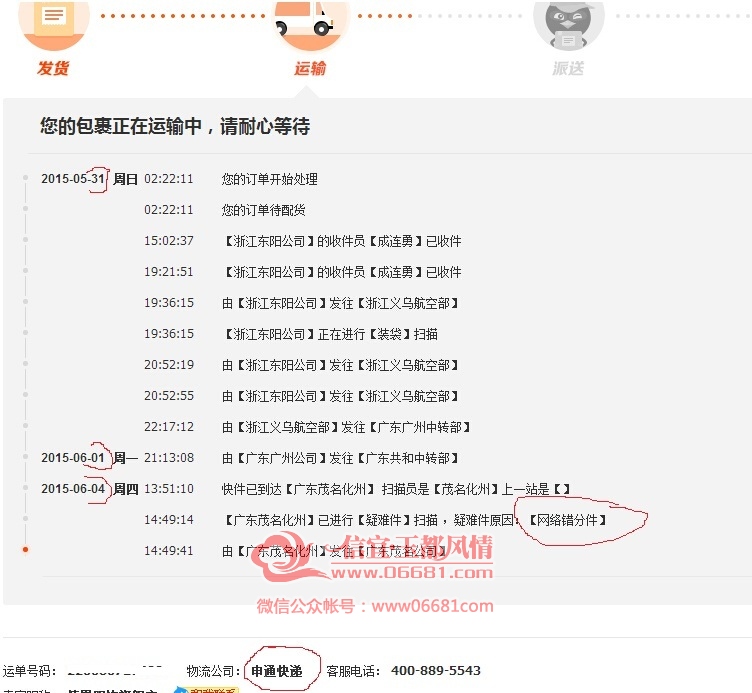This screenshot has height=693, width=752.
Task: Click the entry 您的订单开始处理
Action: click(x=270, y=179)
